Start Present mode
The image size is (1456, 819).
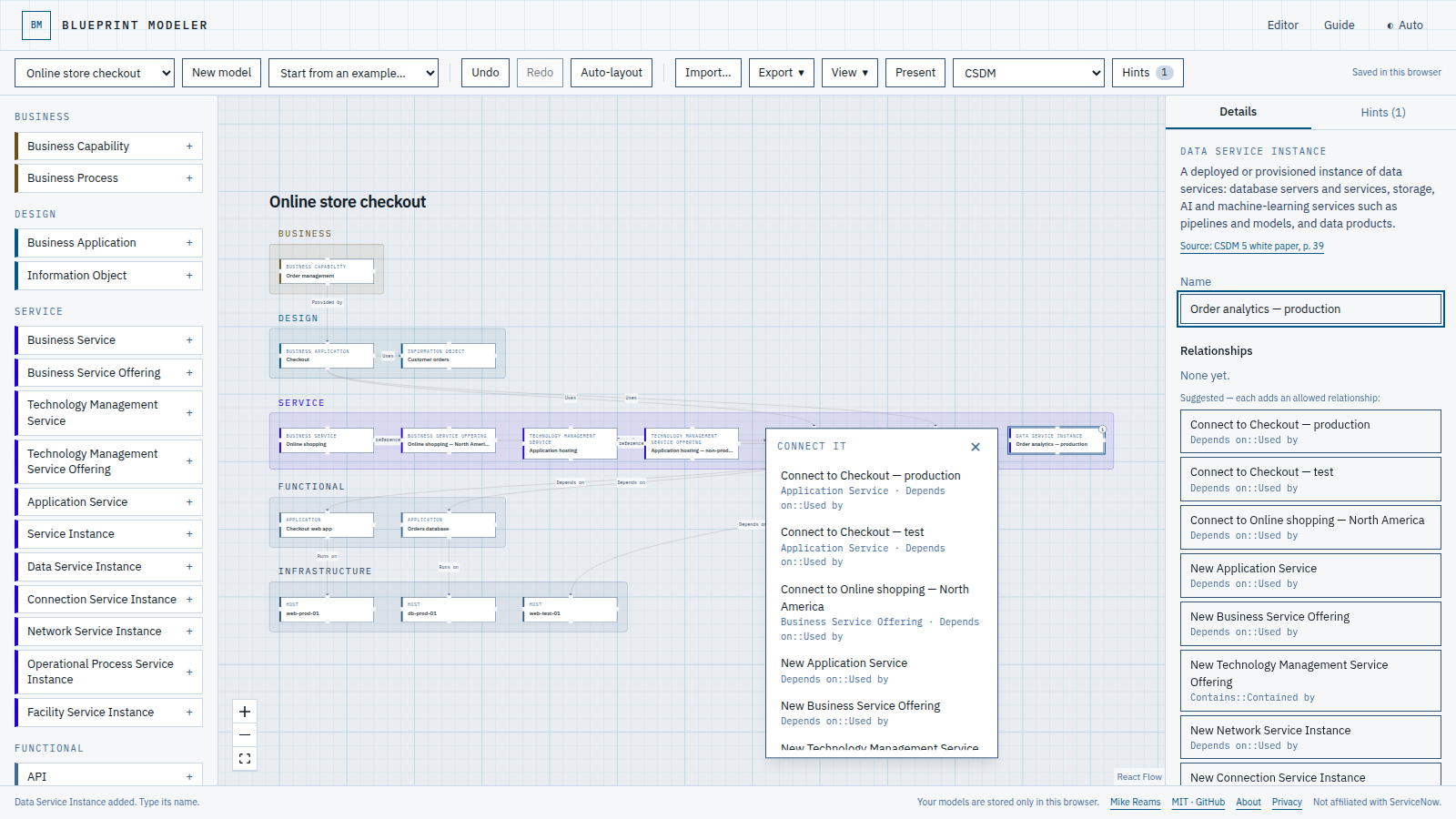tap(915, 73)
